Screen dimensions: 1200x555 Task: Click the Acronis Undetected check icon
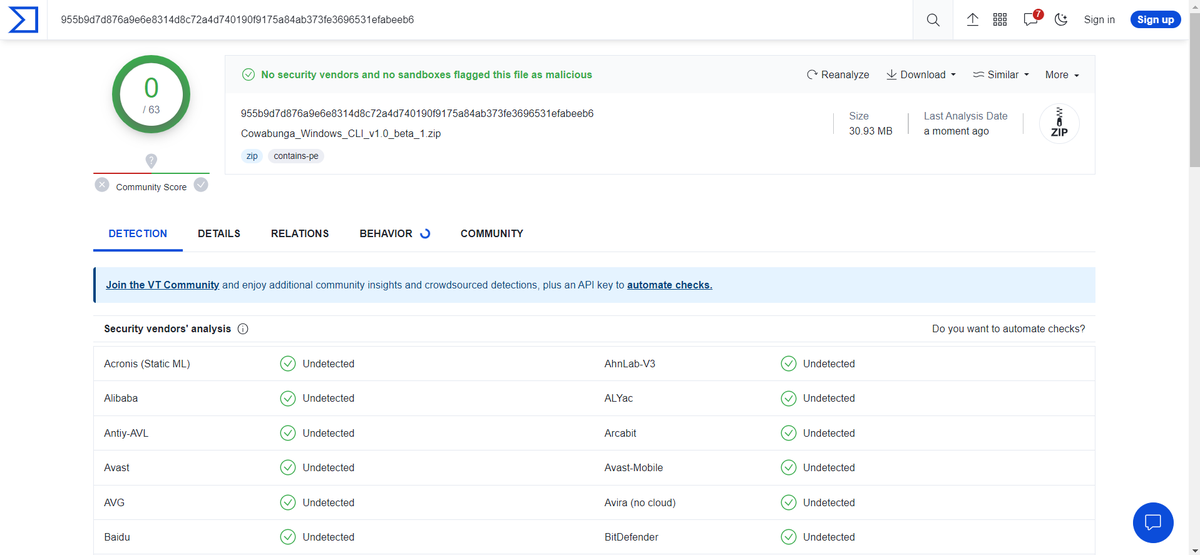288,364
